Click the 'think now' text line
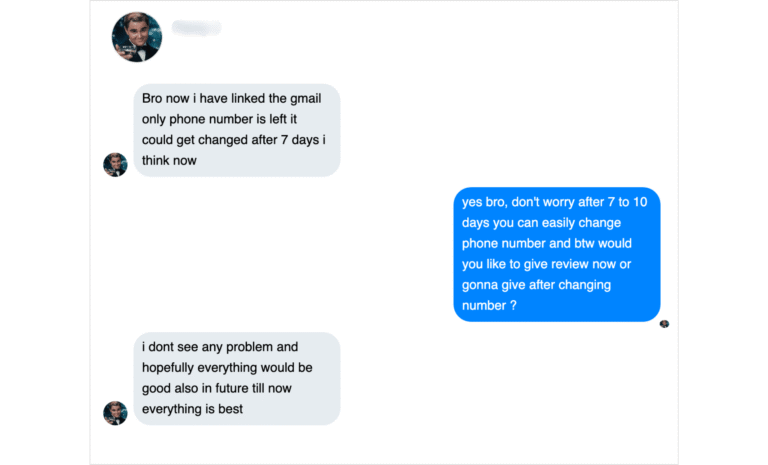The height and width of the screenshot is (465, 768). pyautogui.click(x=169, y=161)
